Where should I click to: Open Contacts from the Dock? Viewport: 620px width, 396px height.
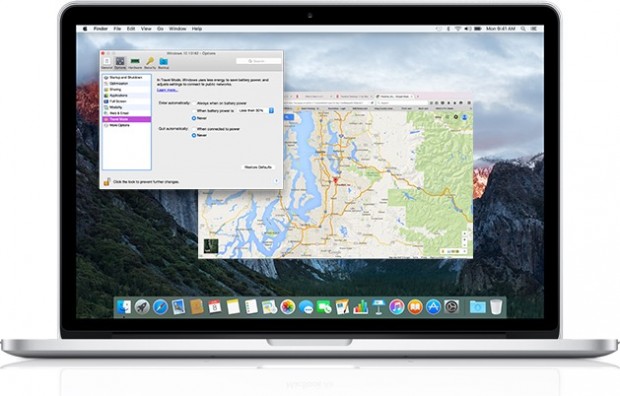pyautogui.click(x=197, y=307)
